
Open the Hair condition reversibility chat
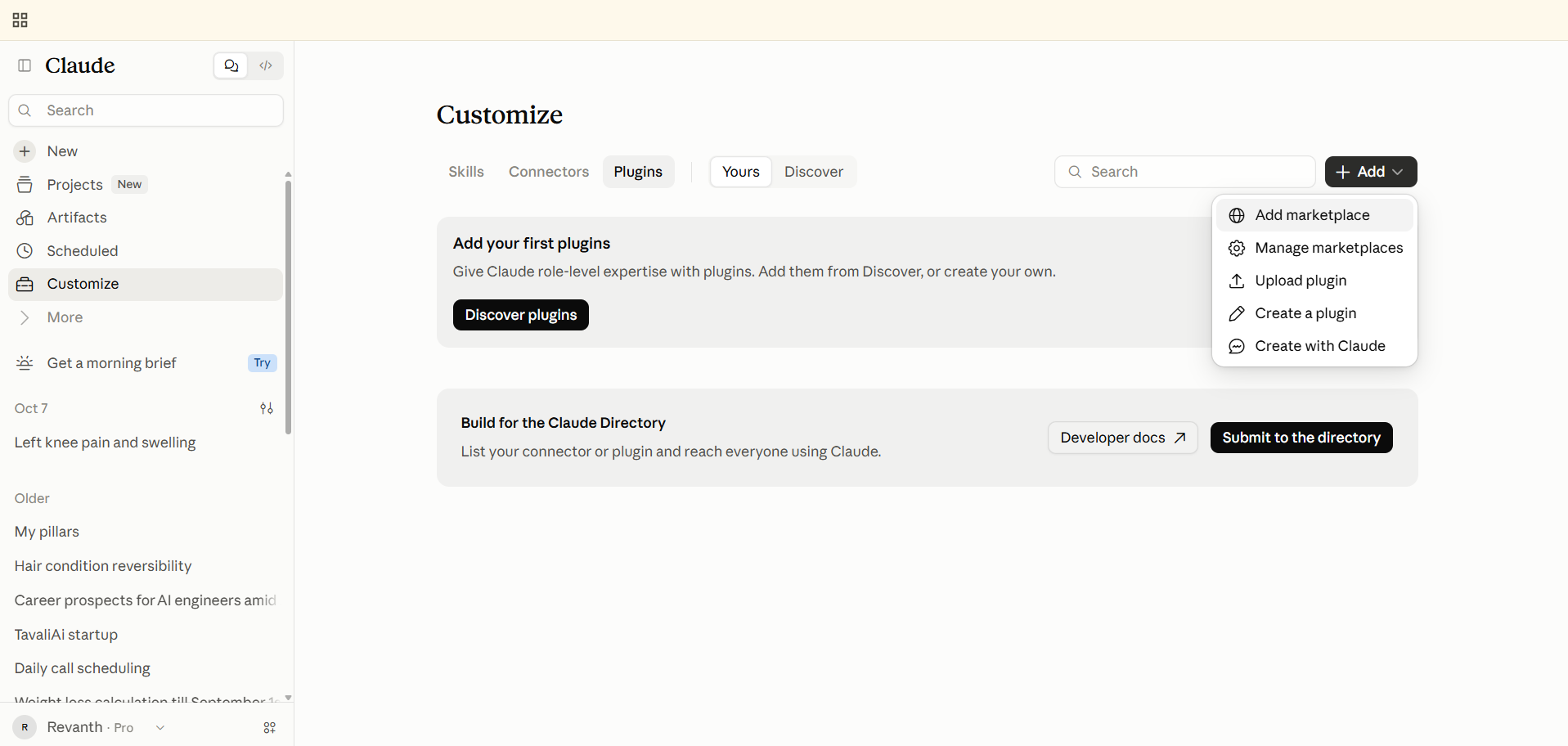click(x=103, y=566)
